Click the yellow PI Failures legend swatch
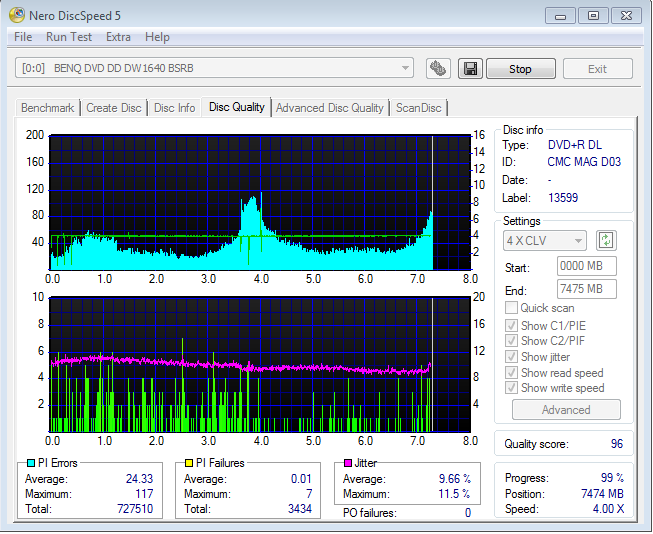Viewport: 653px width, 534px height. point(189,463)
